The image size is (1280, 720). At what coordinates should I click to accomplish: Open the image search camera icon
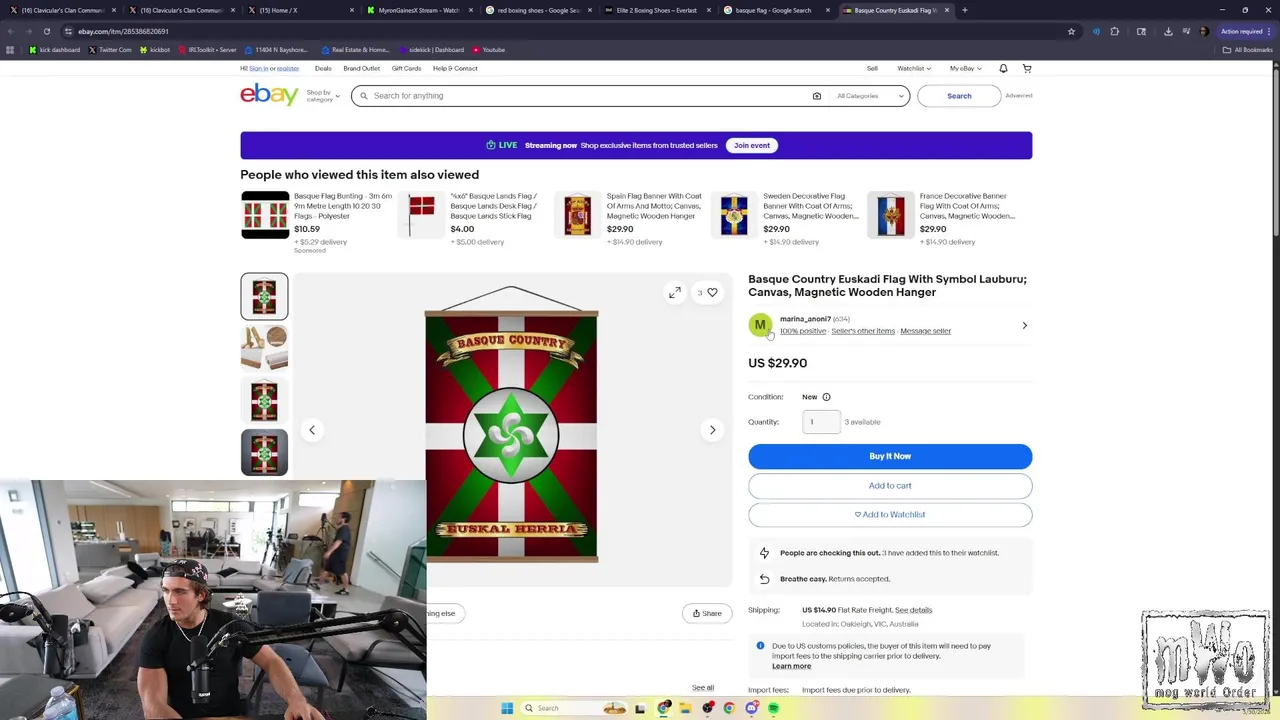coord(816,96)
